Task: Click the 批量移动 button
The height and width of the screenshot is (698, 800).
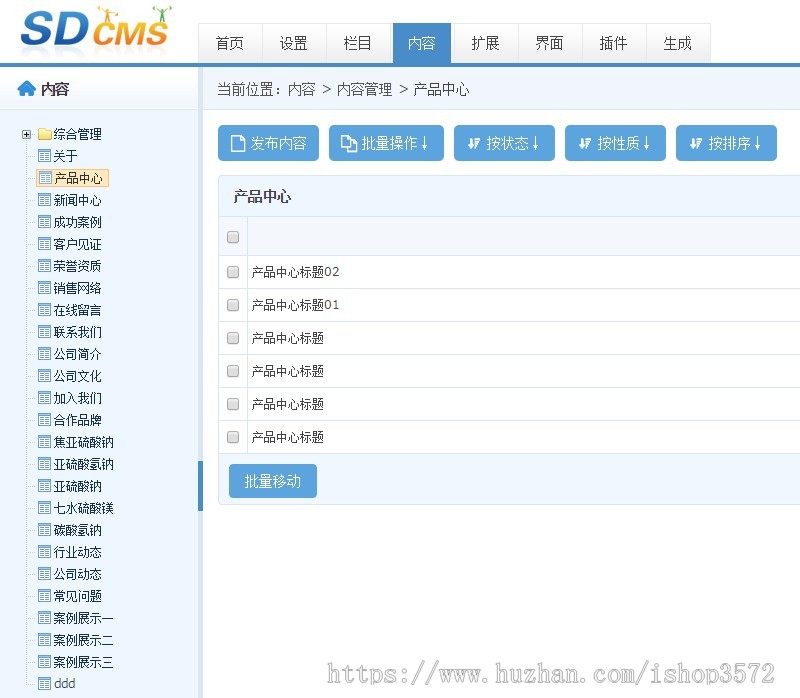Action: click(x=272, y=481)
